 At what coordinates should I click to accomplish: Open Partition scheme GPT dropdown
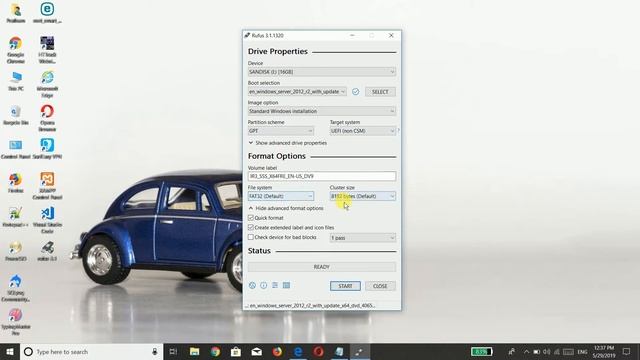pos(281,131)
